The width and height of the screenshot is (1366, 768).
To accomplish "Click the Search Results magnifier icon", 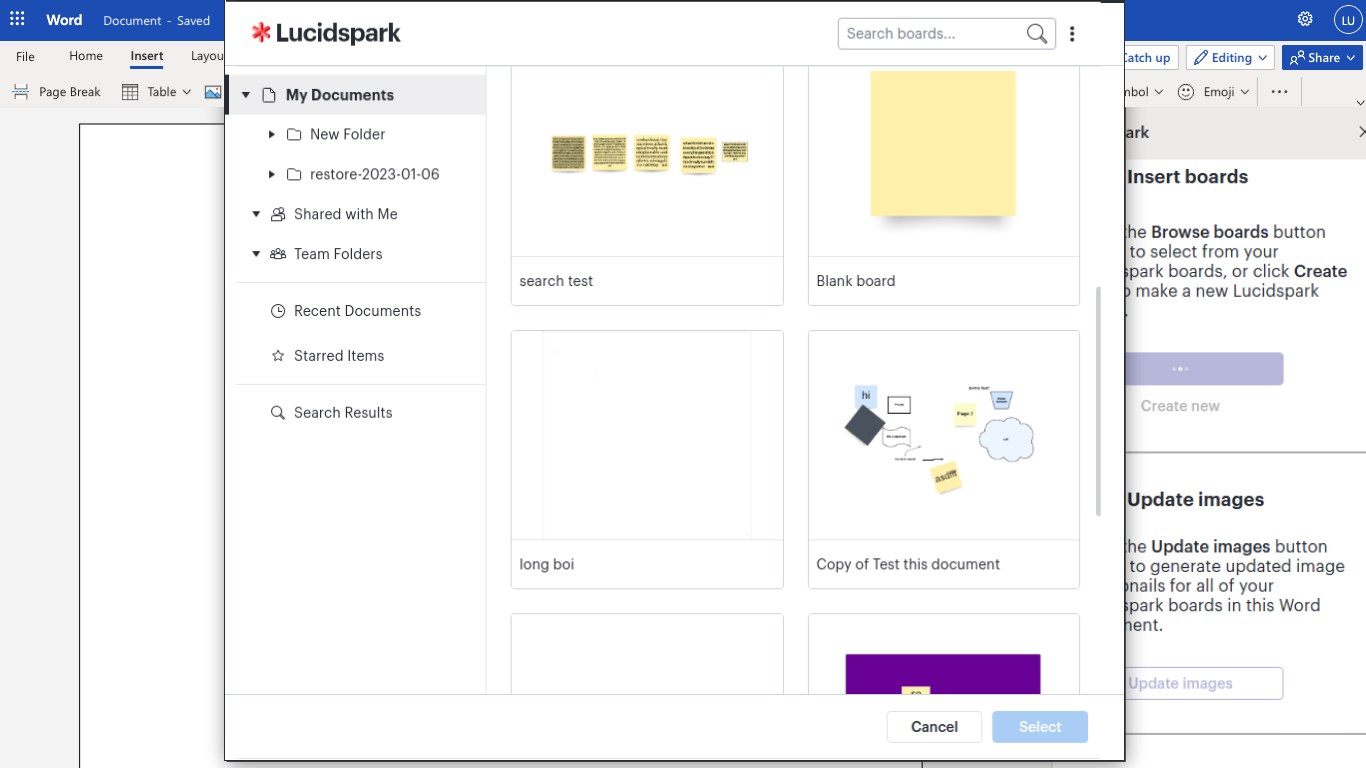I will (278, 413).
